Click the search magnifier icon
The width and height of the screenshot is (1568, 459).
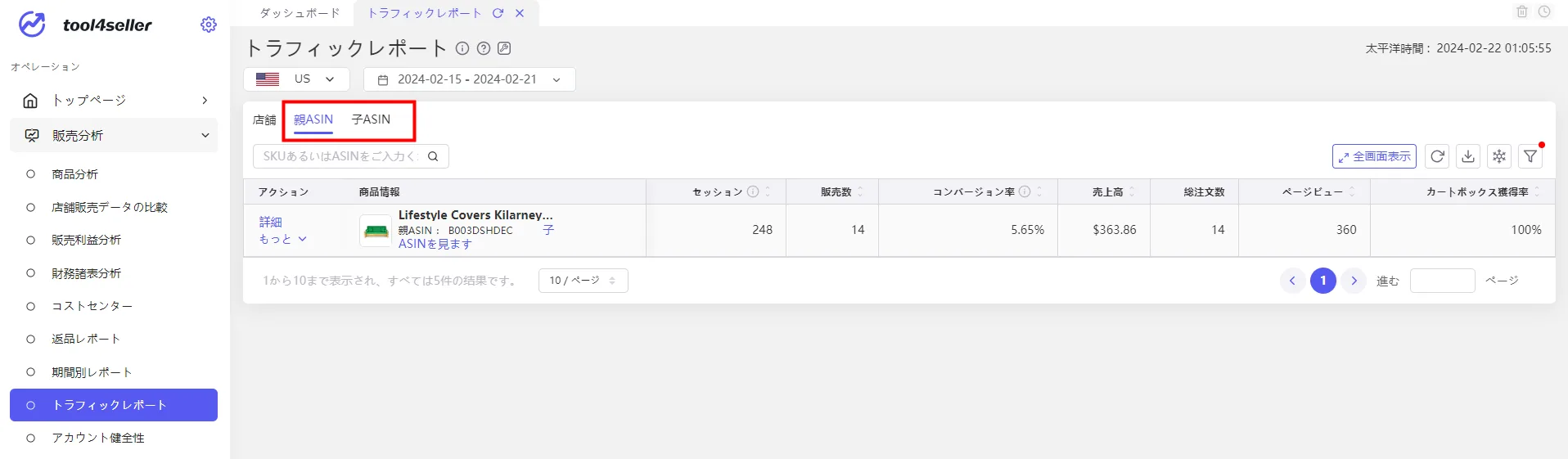433,156
